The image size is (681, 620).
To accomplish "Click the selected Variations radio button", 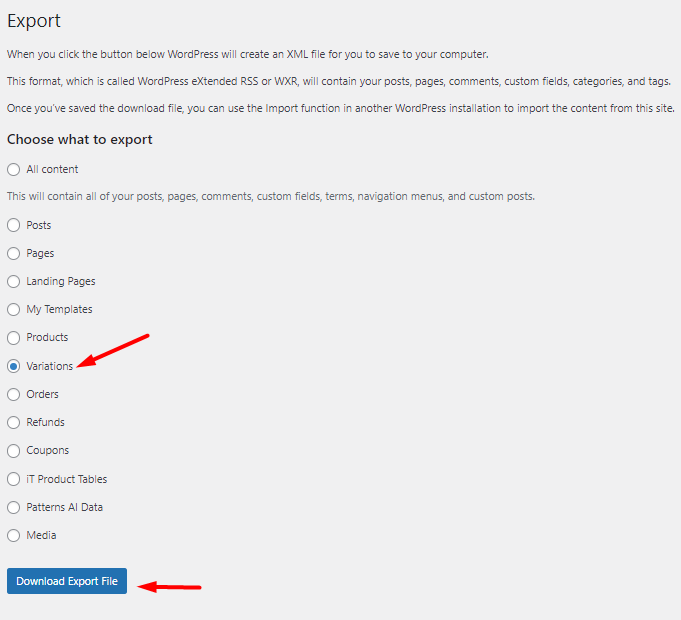I will coord(13,366).
